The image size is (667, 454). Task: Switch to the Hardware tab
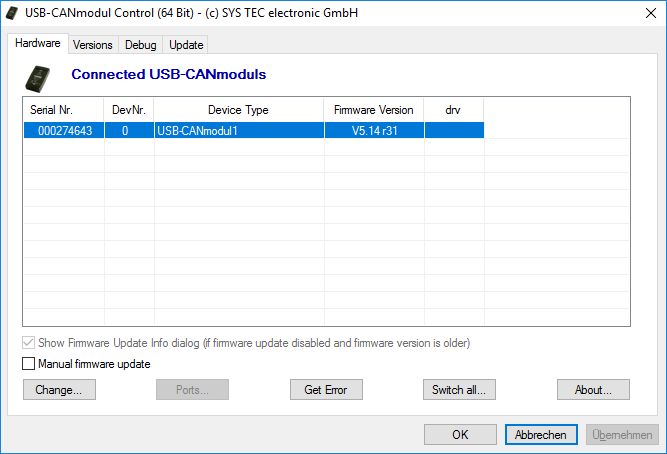(37, 43)
